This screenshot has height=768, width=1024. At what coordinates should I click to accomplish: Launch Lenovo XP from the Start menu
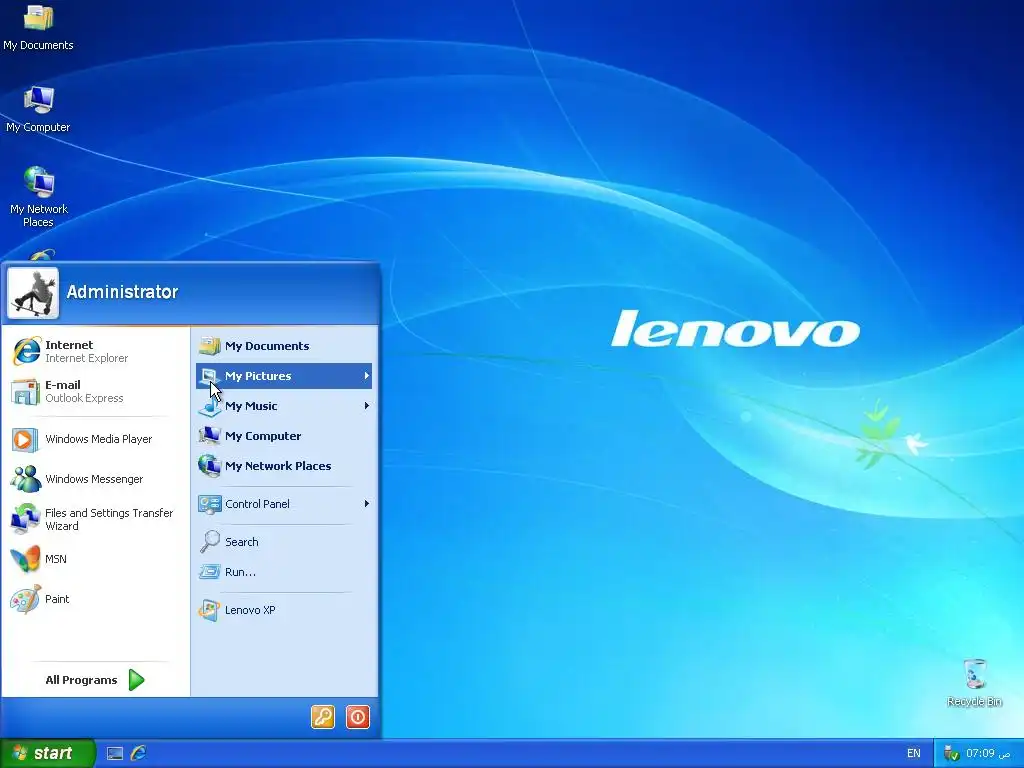coord(284,610)
